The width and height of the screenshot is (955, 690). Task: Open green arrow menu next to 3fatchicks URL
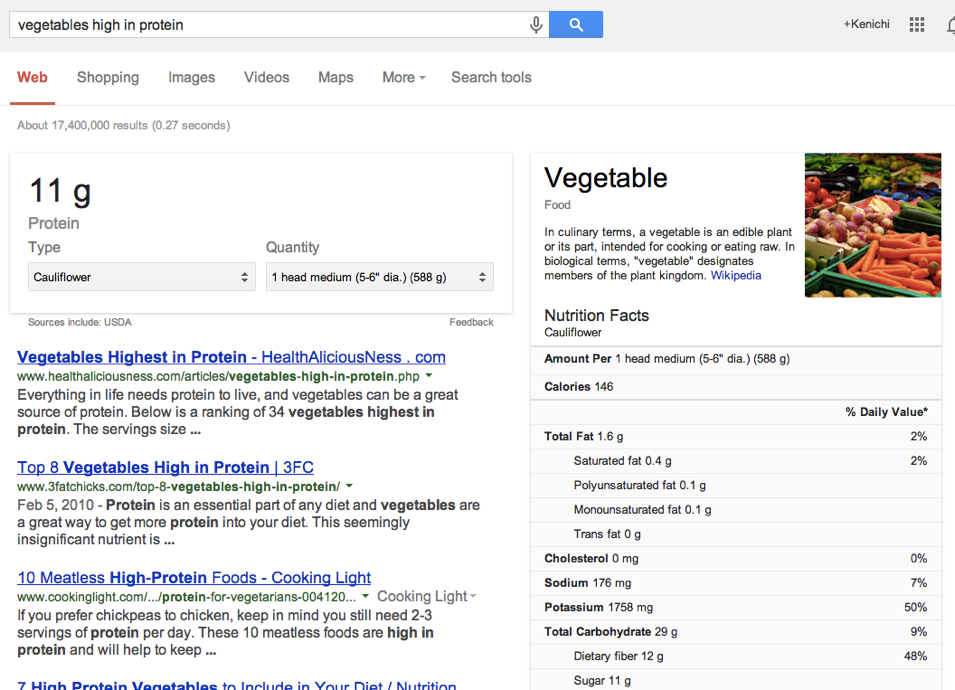click(349, 486)
